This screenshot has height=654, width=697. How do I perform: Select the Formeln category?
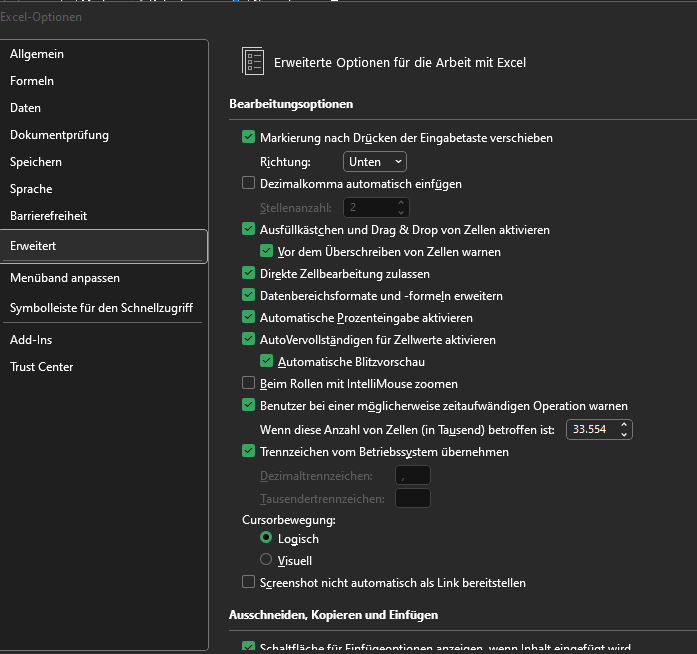pos(104,81)
